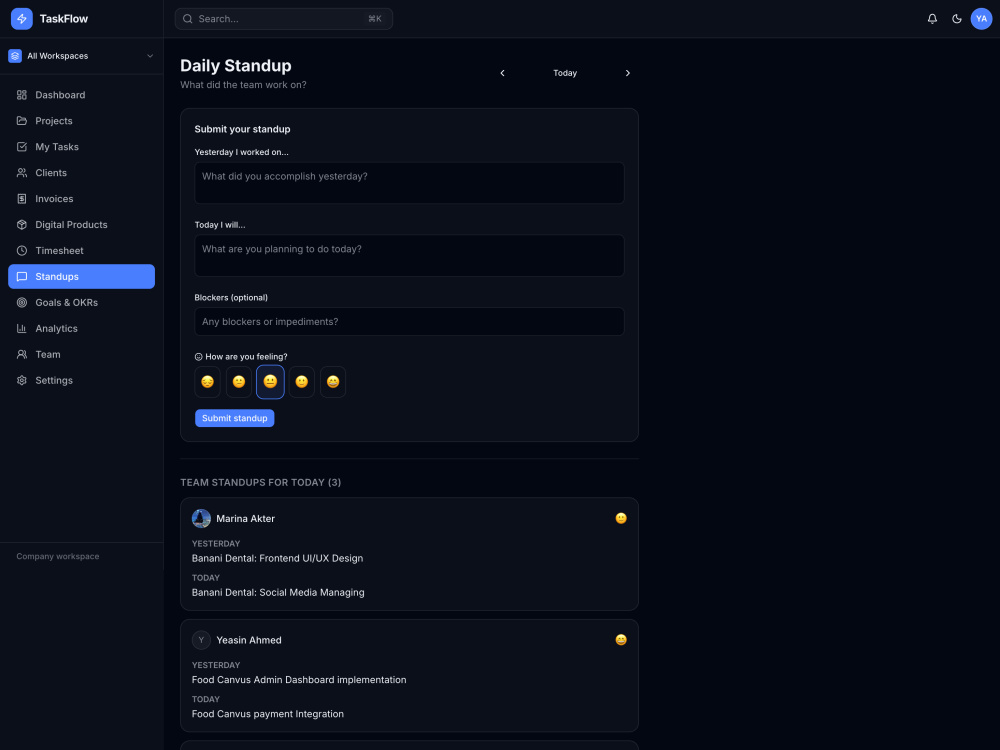Go to Projects page
This screenshot has height=750, width=1000.
(81, 121)
